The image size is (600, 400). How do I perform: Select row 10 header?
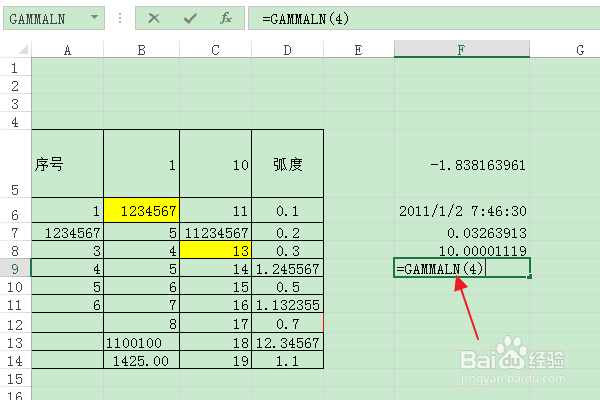coord(15,286)
